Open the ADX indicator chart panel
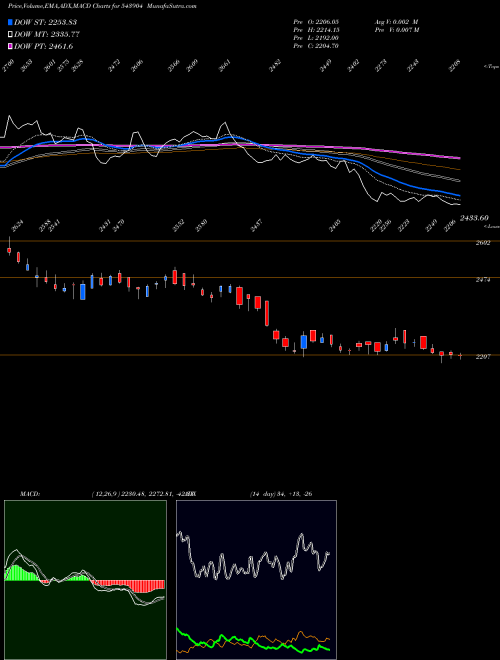500x660 pixels. [x=256, y=580]
